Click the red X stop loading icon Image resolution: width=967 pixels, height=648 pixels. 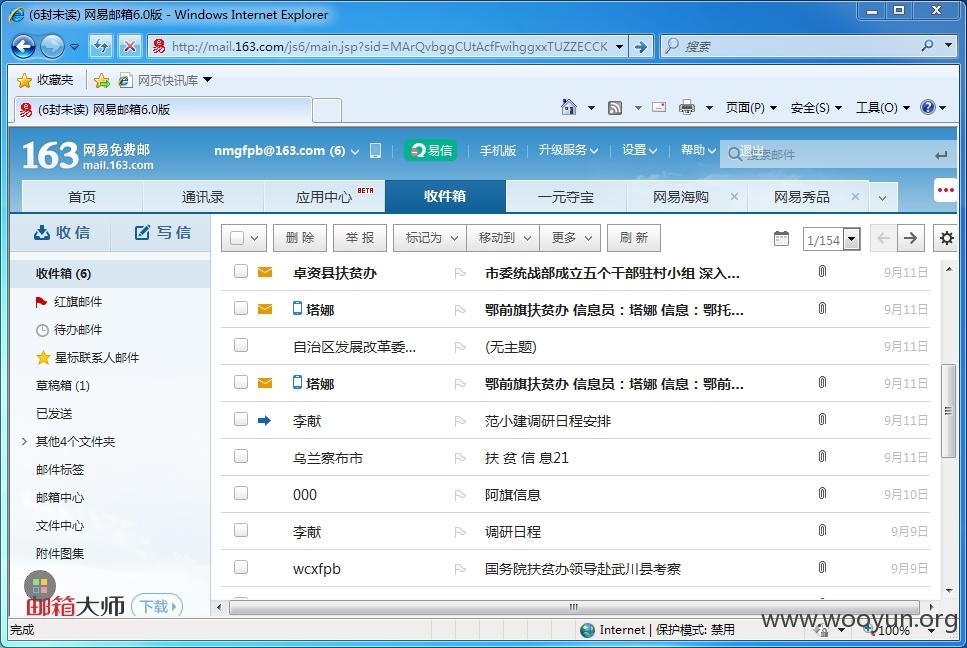[x=130, y=46]
